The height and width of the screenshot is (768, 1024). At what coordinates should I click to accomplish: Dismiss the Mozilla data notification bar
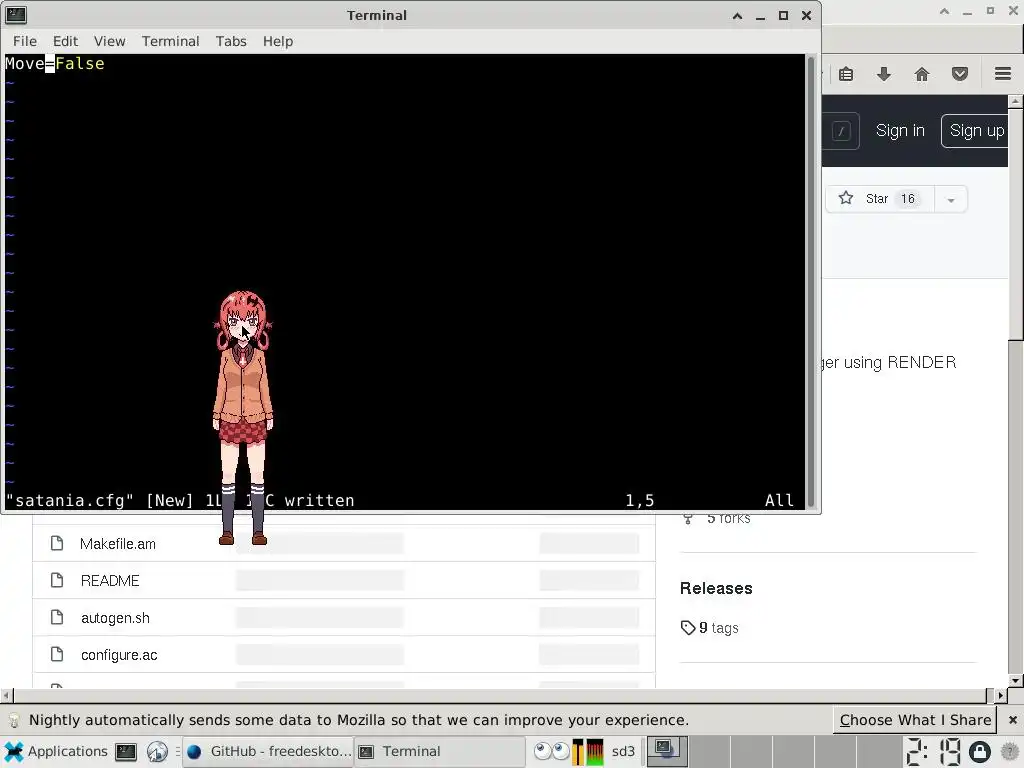coord(1012,720)
